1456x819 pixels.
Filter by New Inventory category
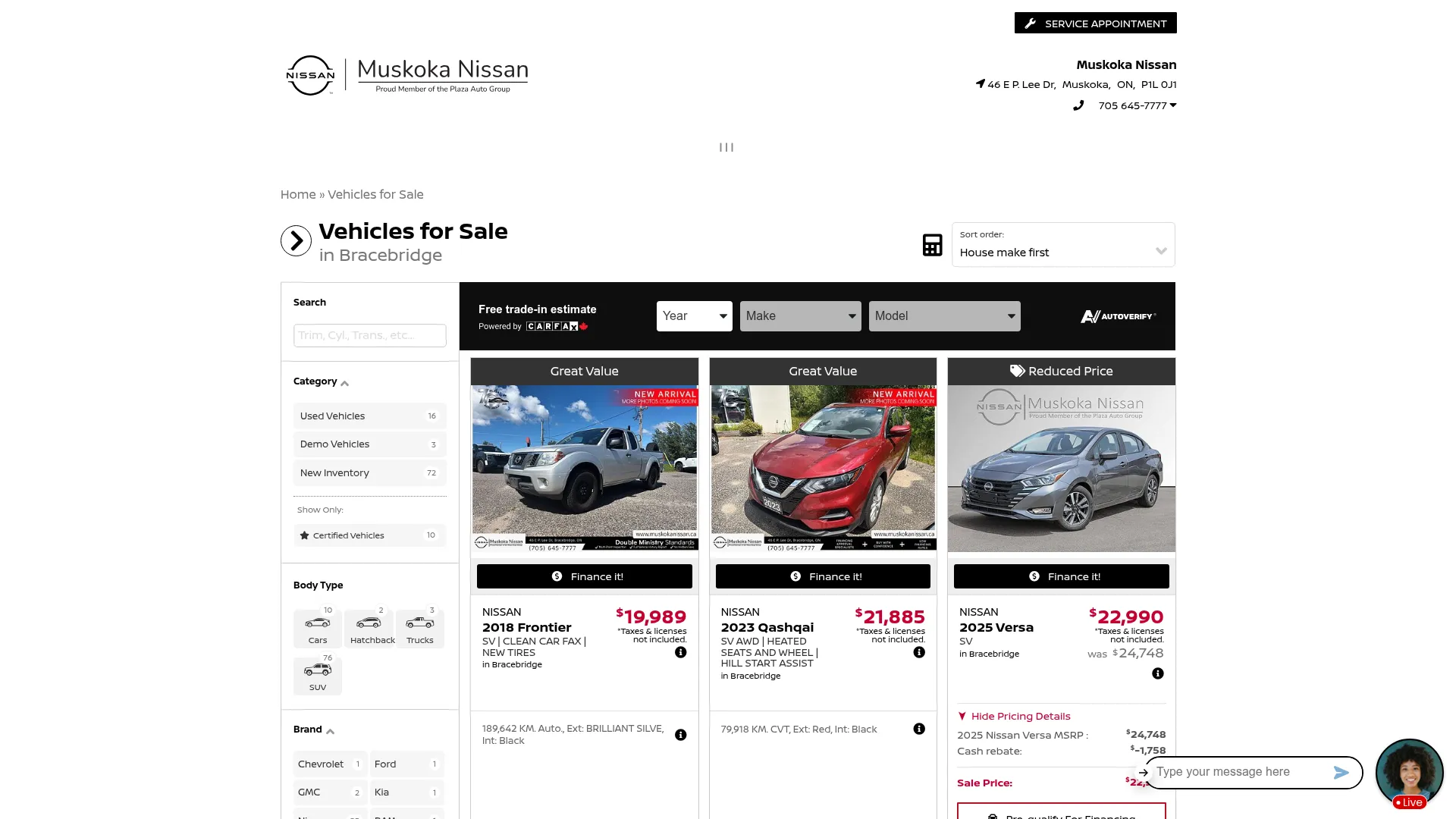tap(370, 473)
